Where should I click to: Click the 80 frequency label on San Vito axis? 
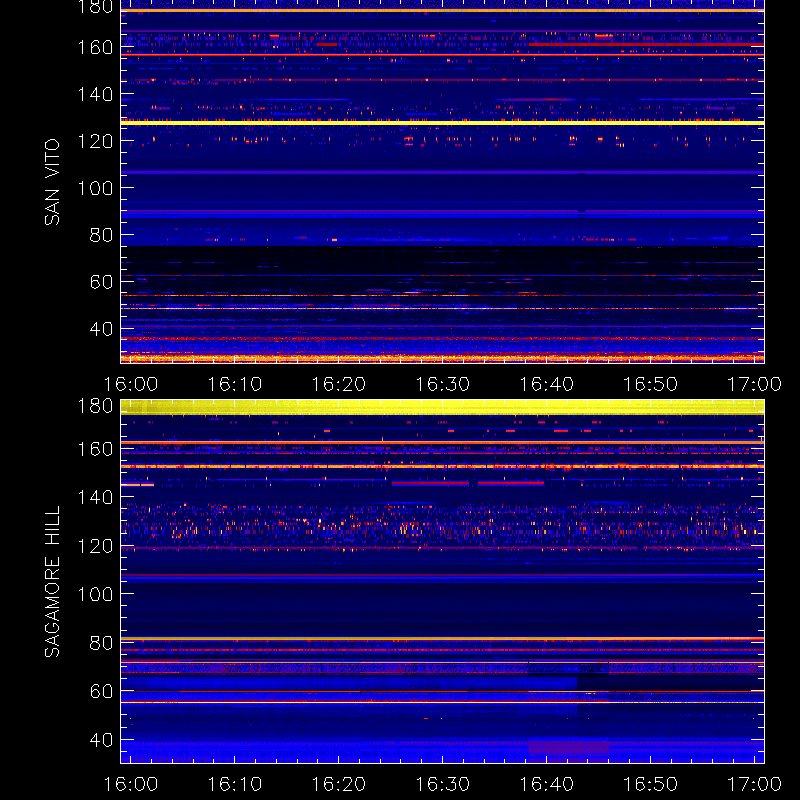tap(101, 235)
